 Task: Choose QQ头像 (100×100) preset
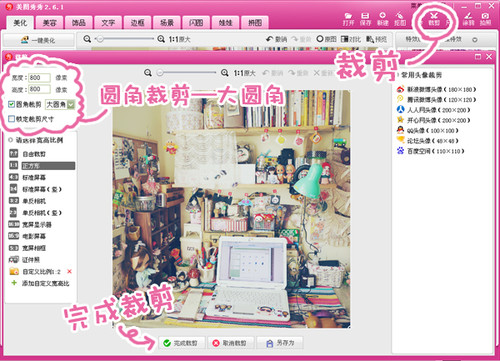click(x=428, y=130)
